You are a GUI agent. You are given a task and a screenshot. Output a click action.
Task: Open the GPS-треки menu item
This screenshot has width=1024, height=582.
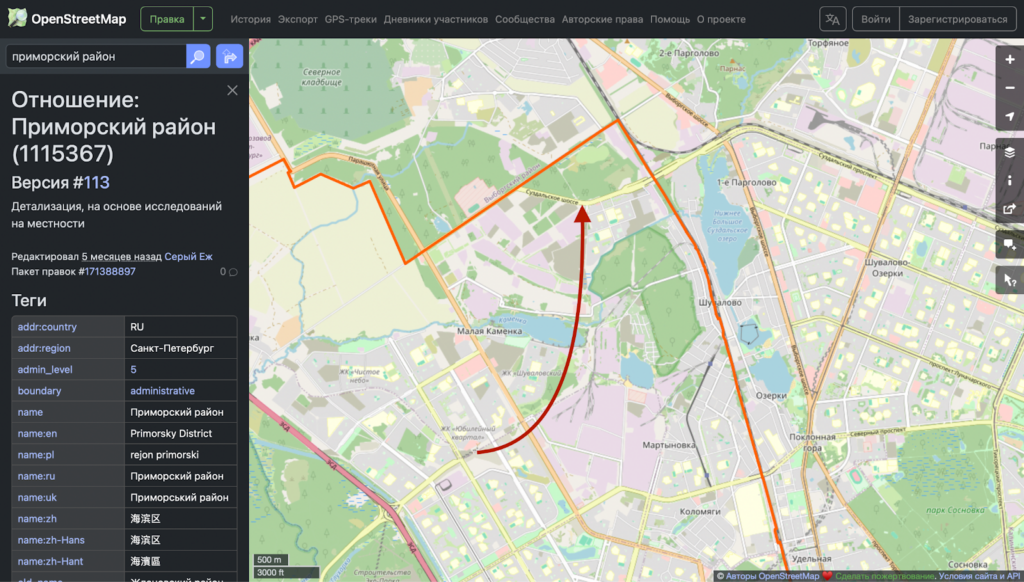[351, 19]
